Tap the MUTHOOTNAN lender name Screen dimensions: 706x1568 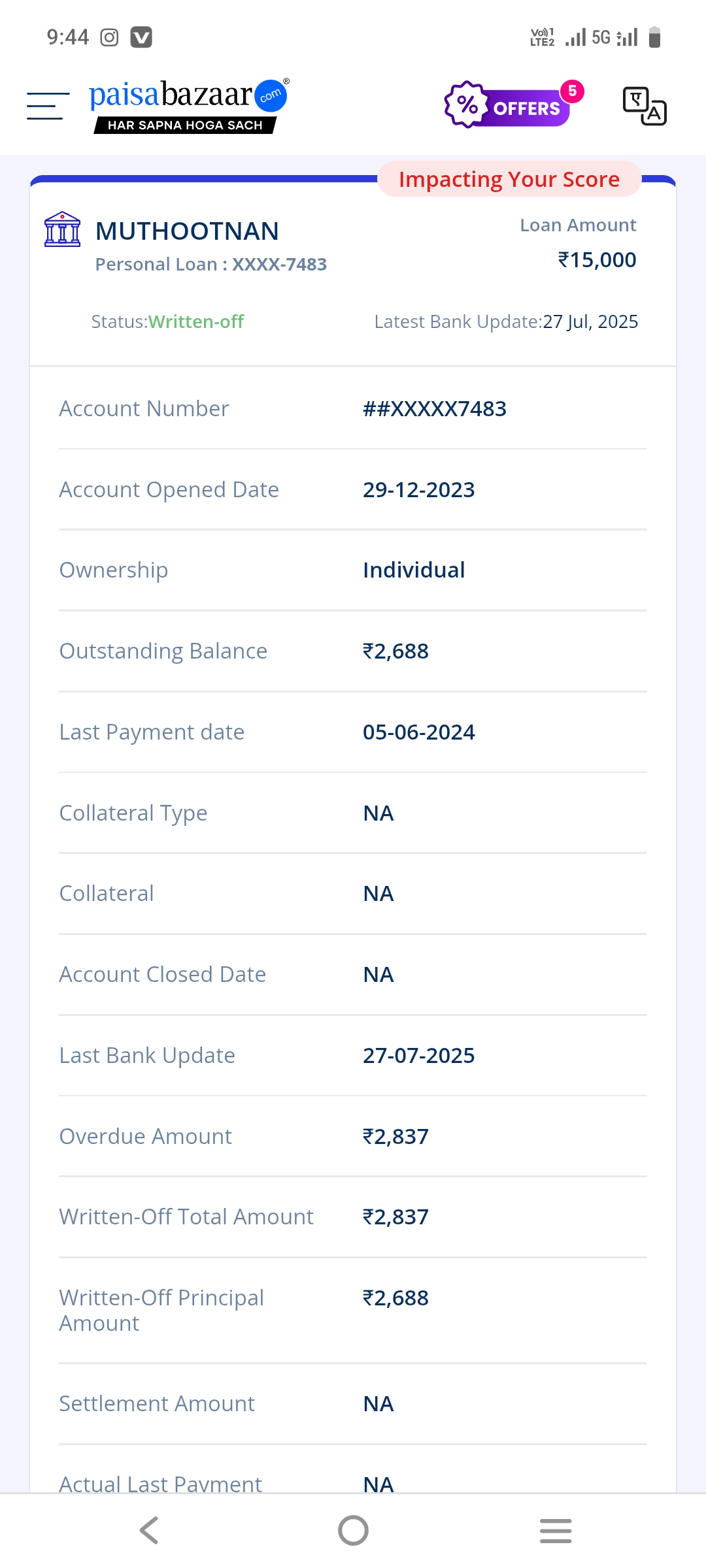click(187, 231)
